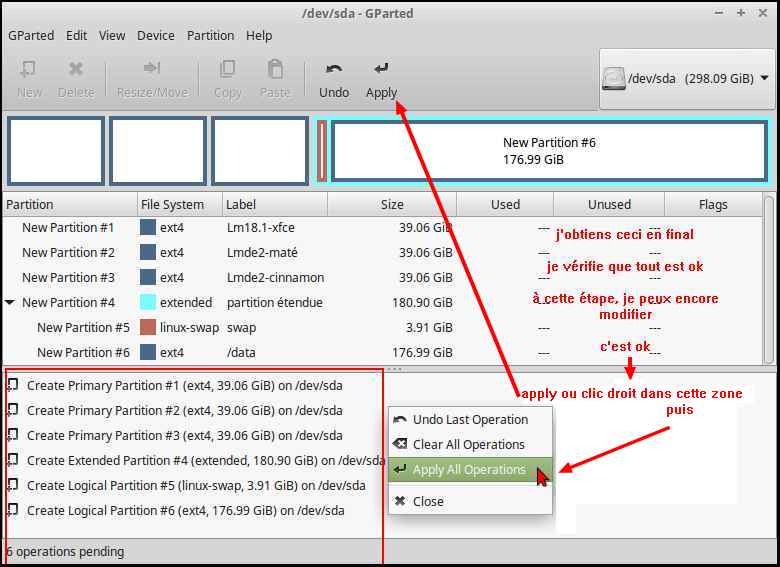This screenshot has width=780, height=567.
Task: Open the /dev/sda device selector dropdown
Action: (764, 78)
